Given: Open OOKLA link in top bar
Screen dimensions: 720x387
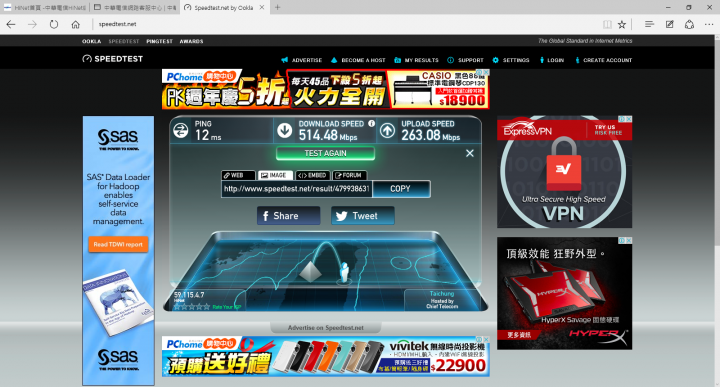Looking at the screenshot, I should (91, 41).
